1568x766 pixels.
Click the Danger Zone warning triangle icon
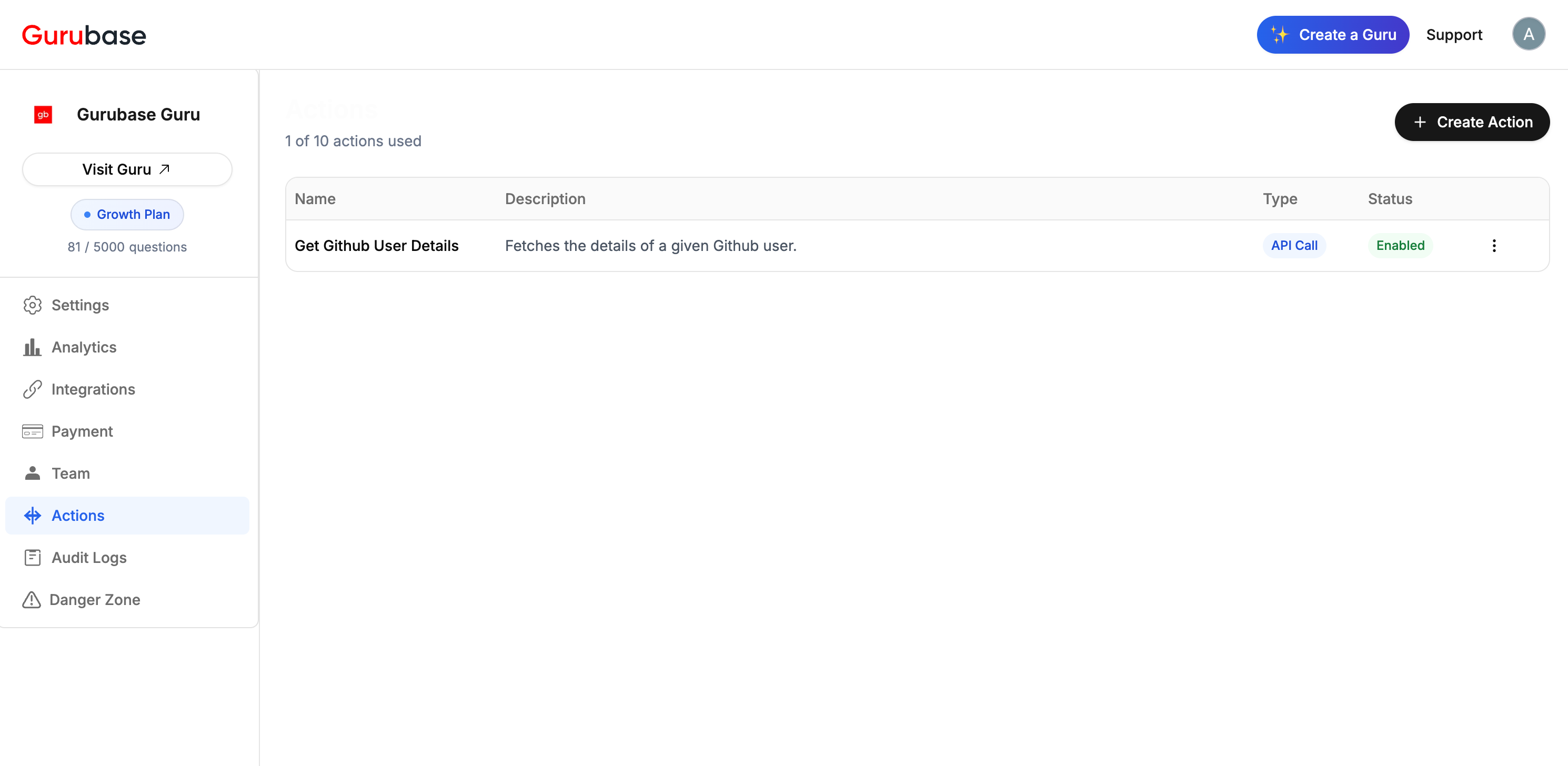[x=32, y=600]
